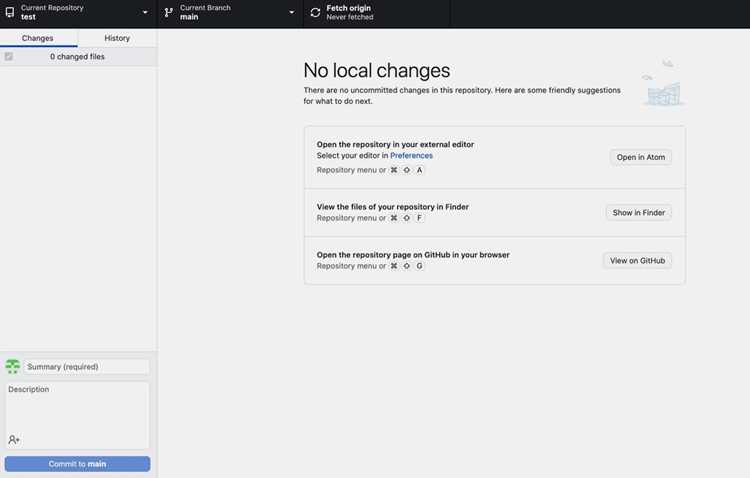The height and width of the screenshot is (478, 750).
Task: Click the '0 changed files' label
Action: pos(77,56)
